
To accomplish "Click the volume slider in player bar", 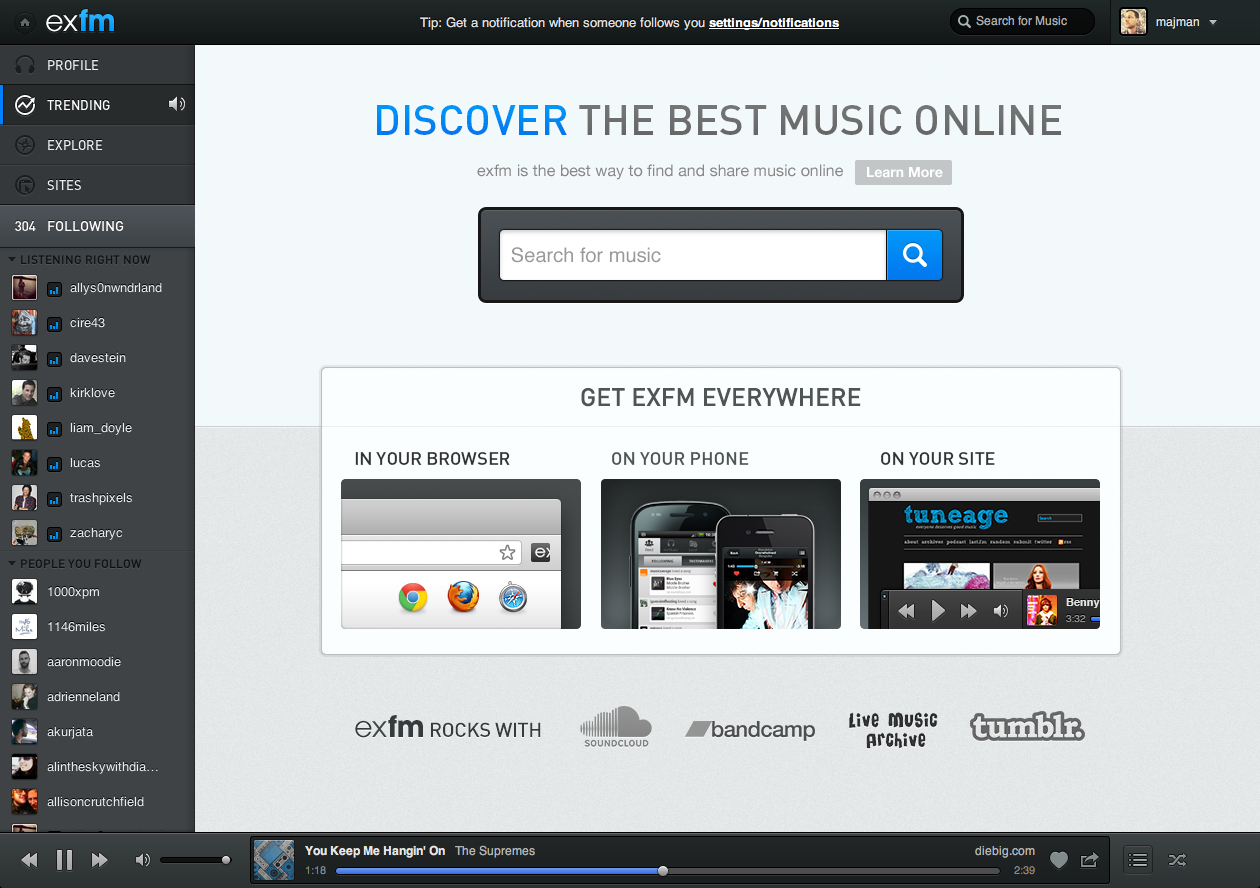I will pyautogui.click(x=196, y=860).
